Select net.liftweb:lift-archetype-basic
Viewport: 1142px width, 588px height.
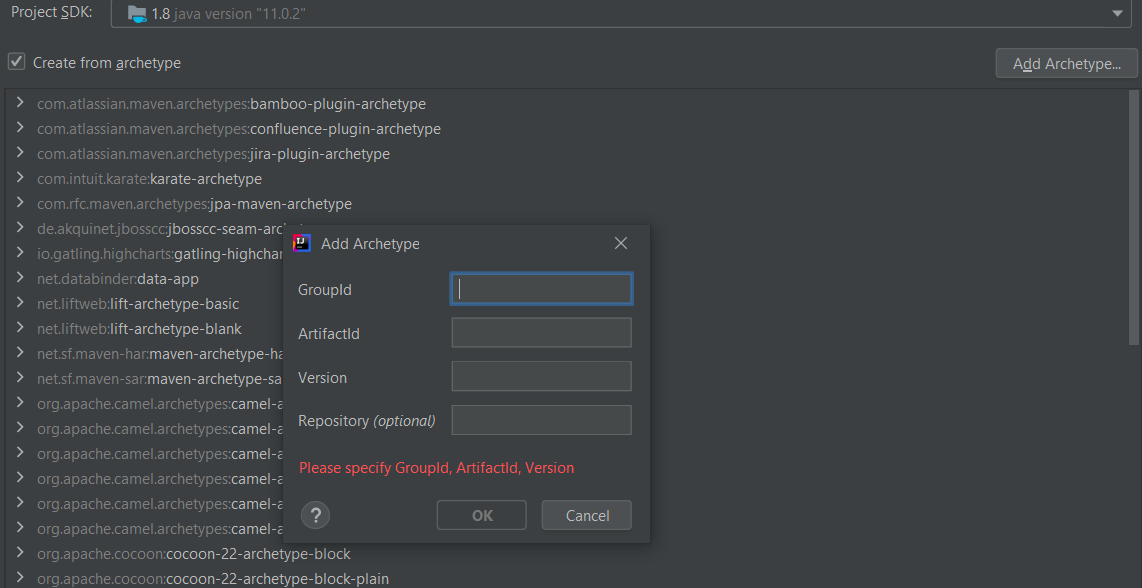(x=138, y=304)
